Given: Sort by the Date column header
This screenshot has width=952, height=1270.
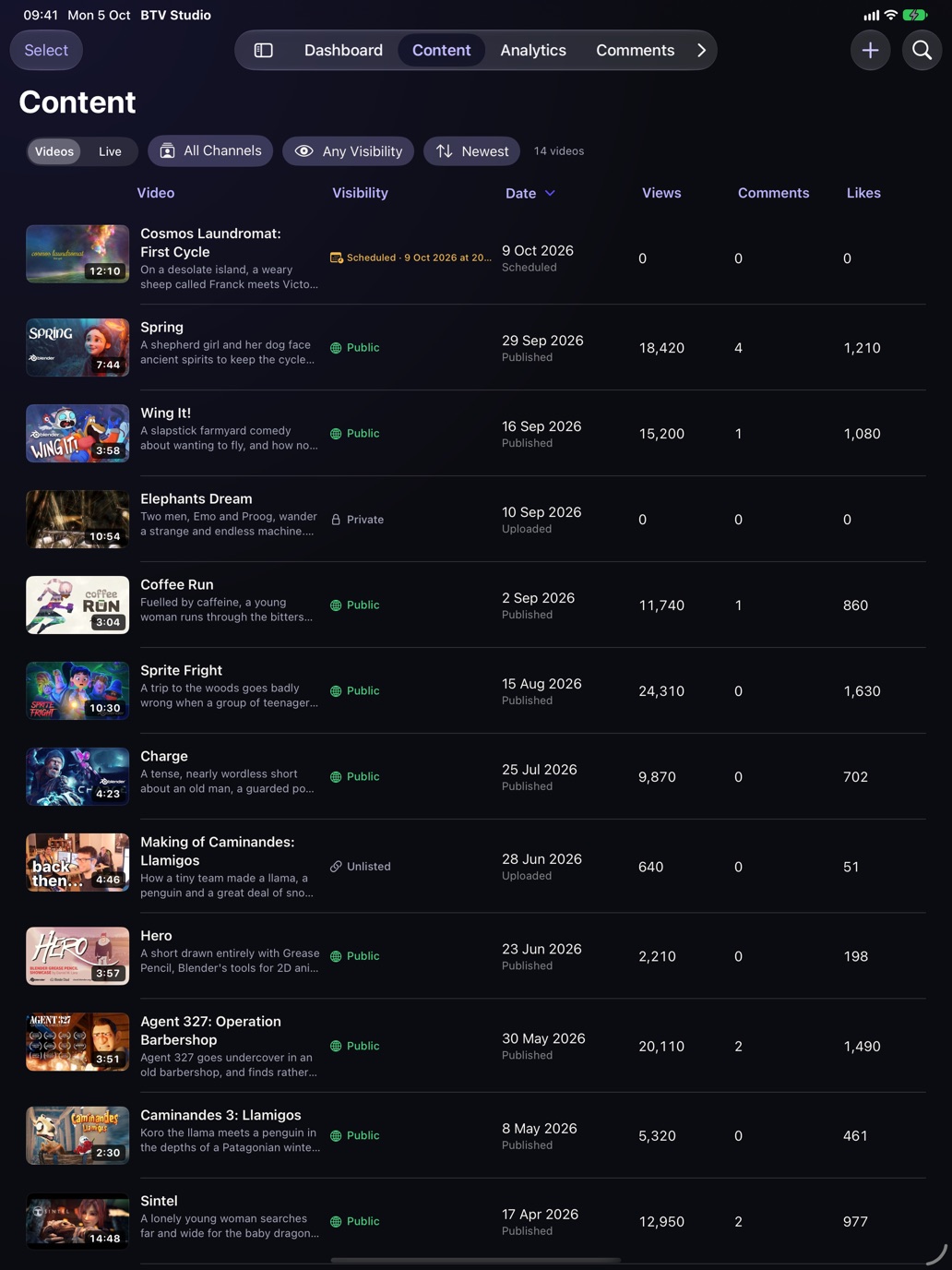Looking at the screenshot, I should pyautogui.click(x=530, y=193).
